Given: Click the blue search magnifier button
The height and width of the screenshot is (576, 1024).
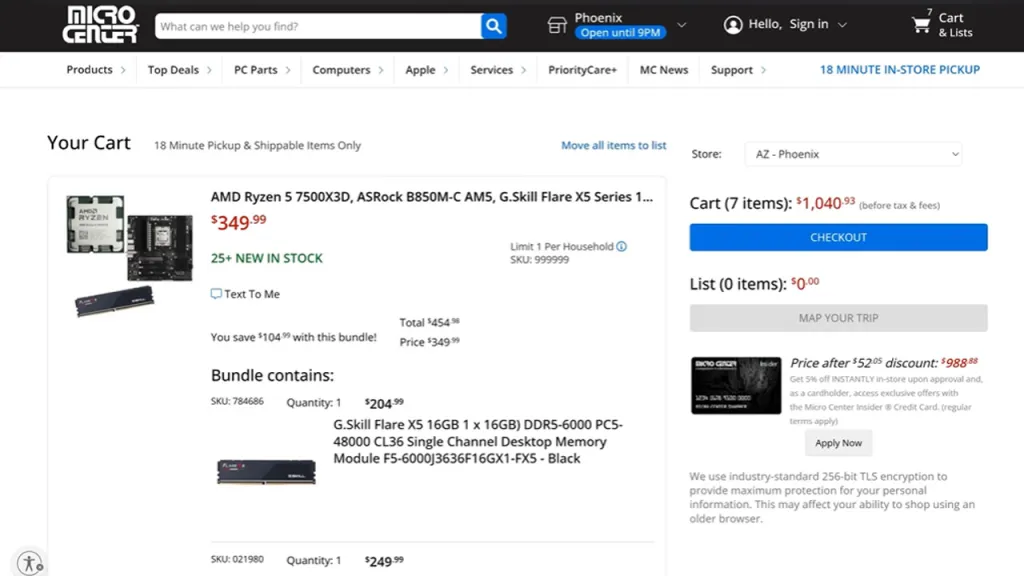Looking at the screenshot, I should [494, 26].
